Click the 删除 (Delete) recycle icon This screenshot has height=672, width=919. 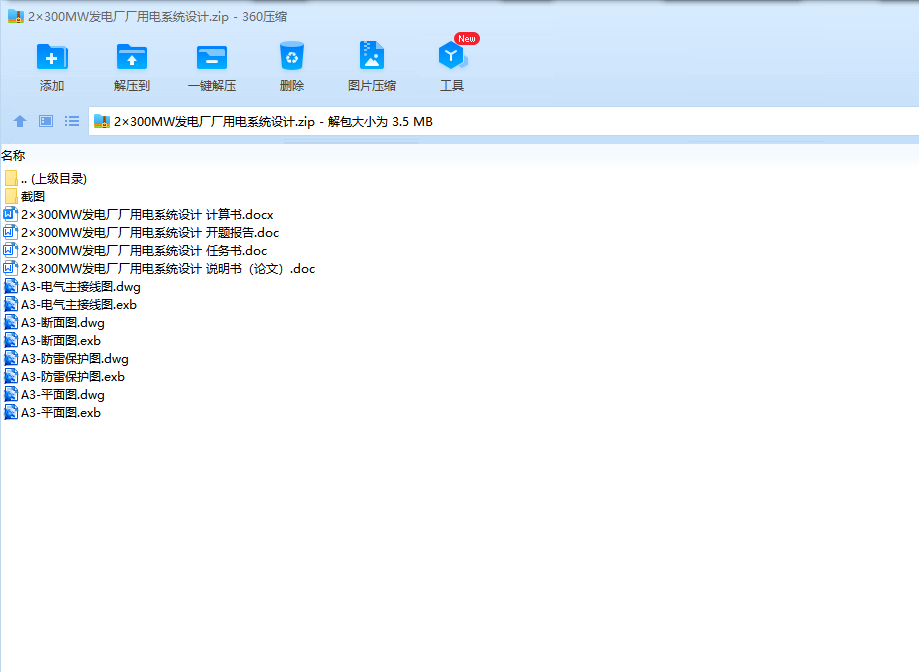pyautogui.click(x=291, y=56)
